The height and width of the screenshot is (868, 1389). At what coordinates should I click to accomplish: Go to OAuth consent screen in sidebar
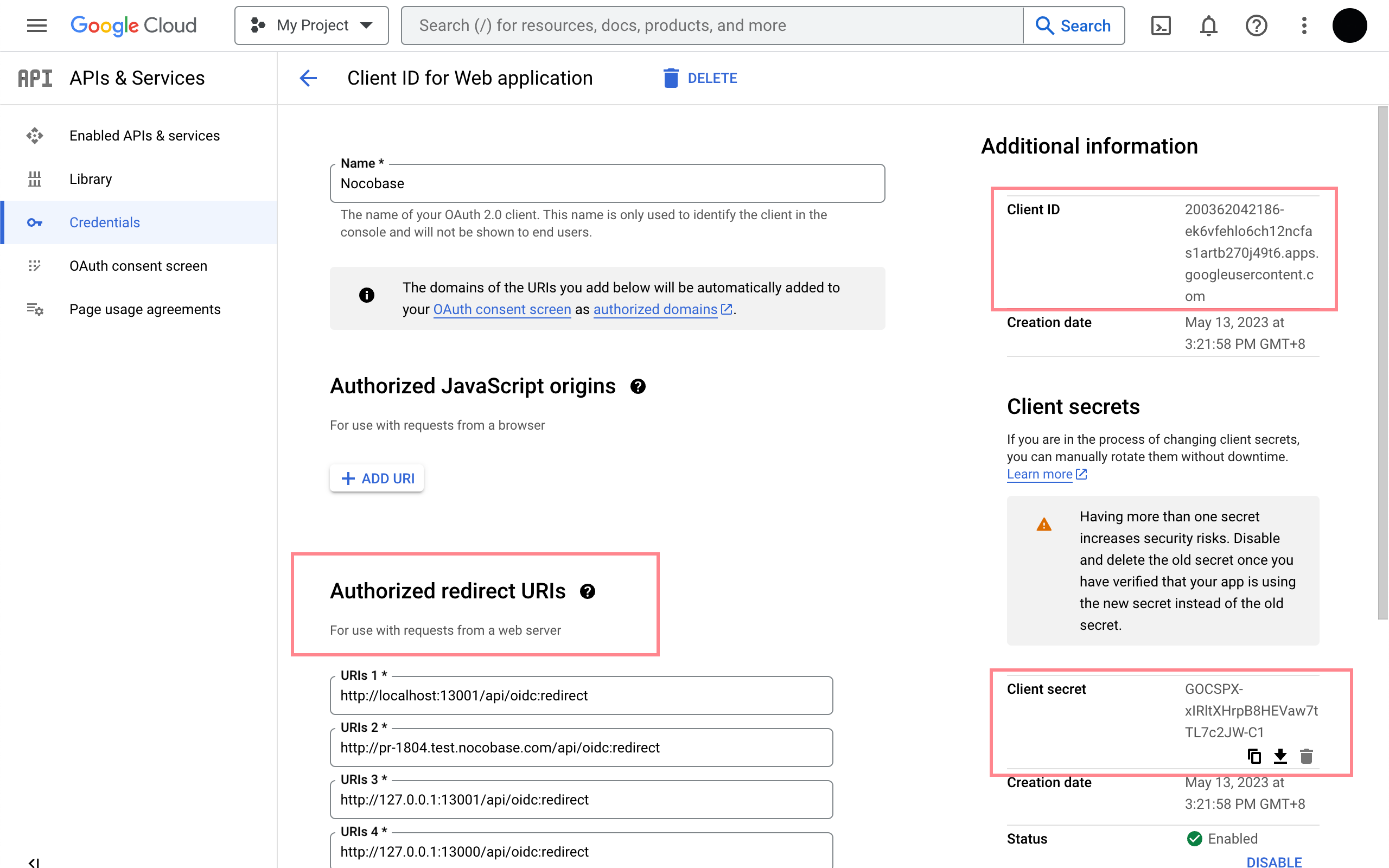pos(138,266)
